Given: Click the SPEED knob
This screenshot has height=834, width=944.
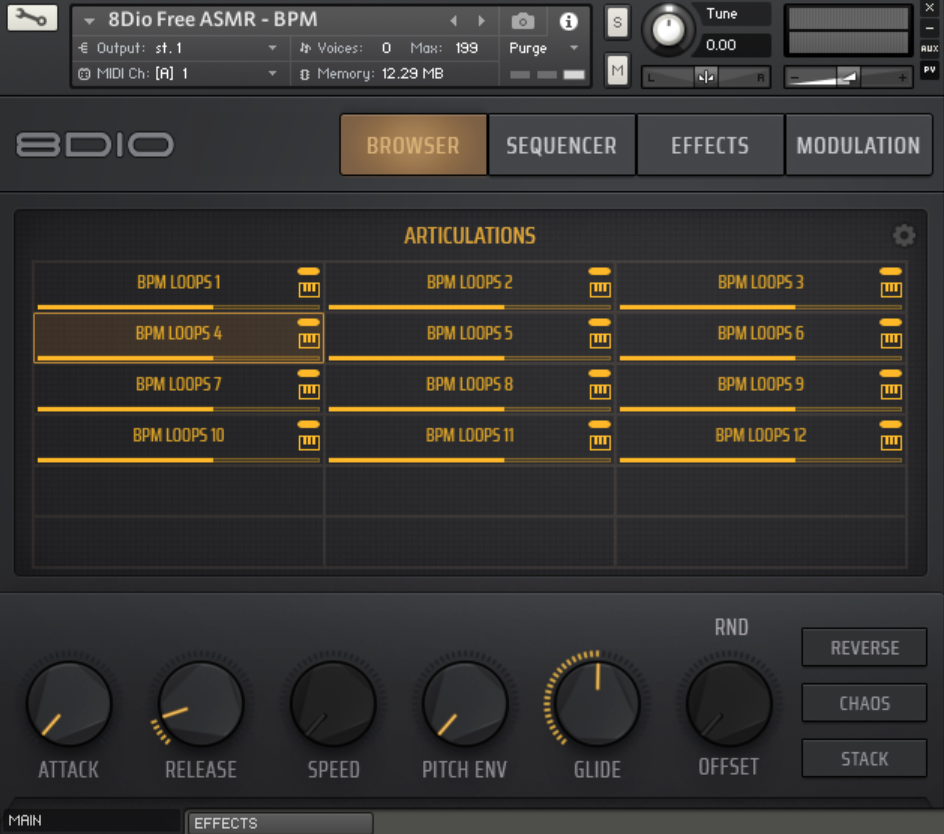Looking at the screenshot, I should pyautogui.click(x=334, y=703).
